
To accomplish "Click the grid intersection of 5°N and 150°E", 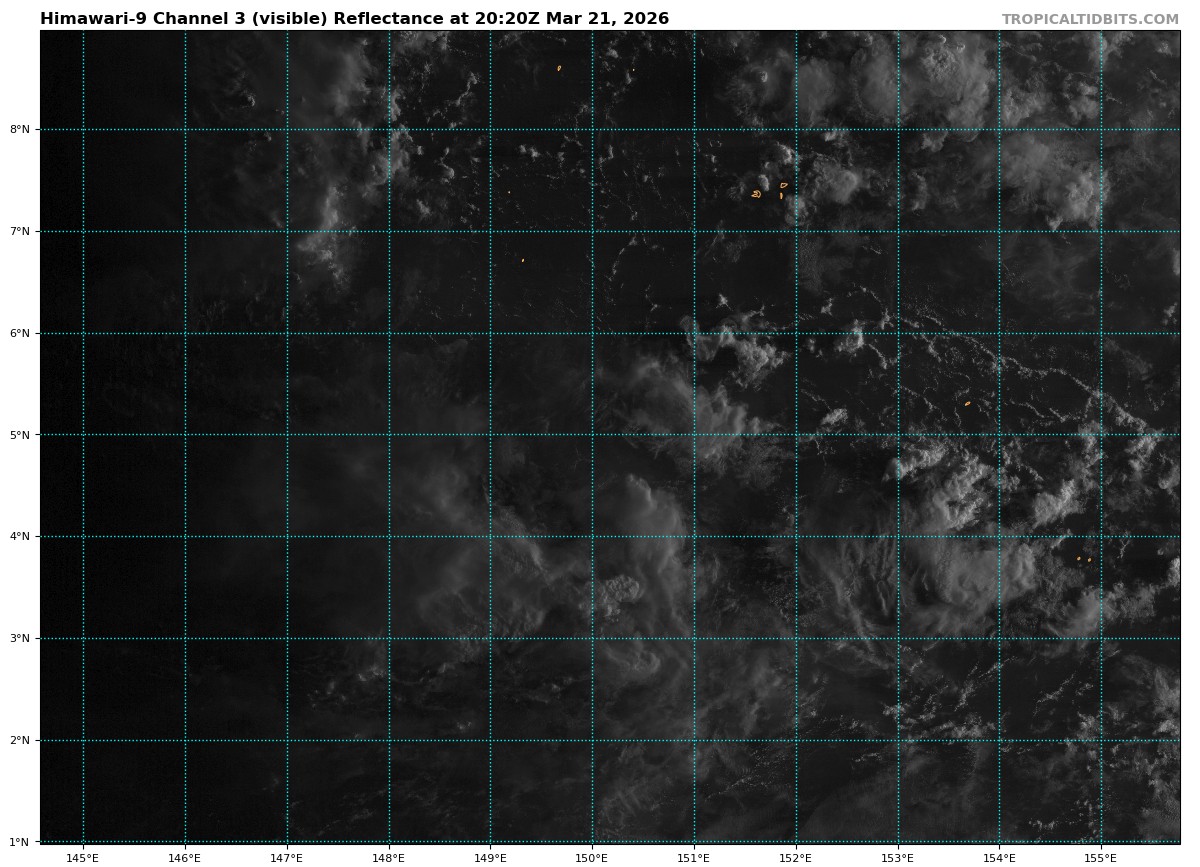I will pos(592,435).
